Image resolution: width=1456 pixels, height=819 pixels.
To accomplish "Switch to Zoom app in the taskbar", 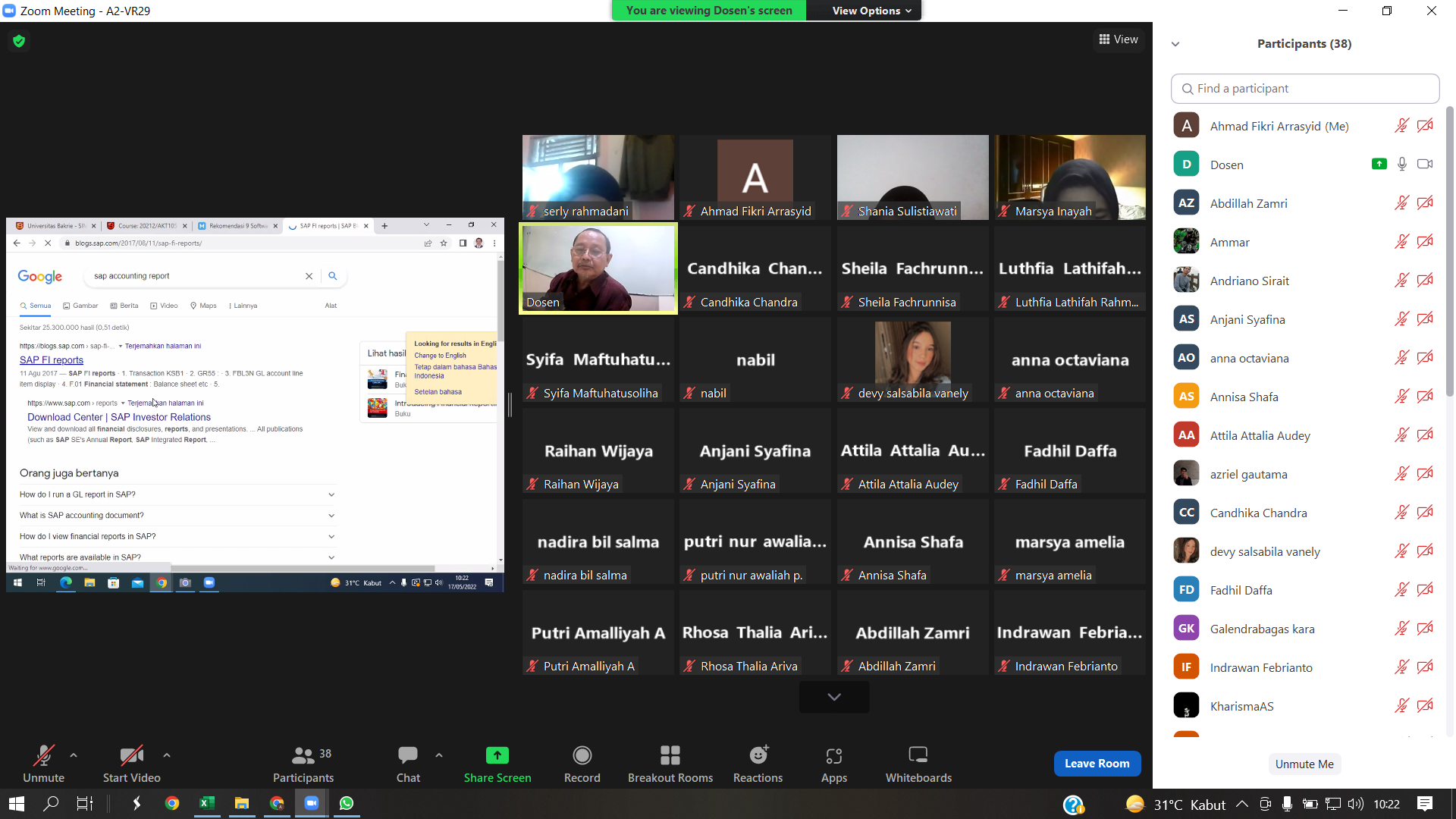I will [312, 804].
